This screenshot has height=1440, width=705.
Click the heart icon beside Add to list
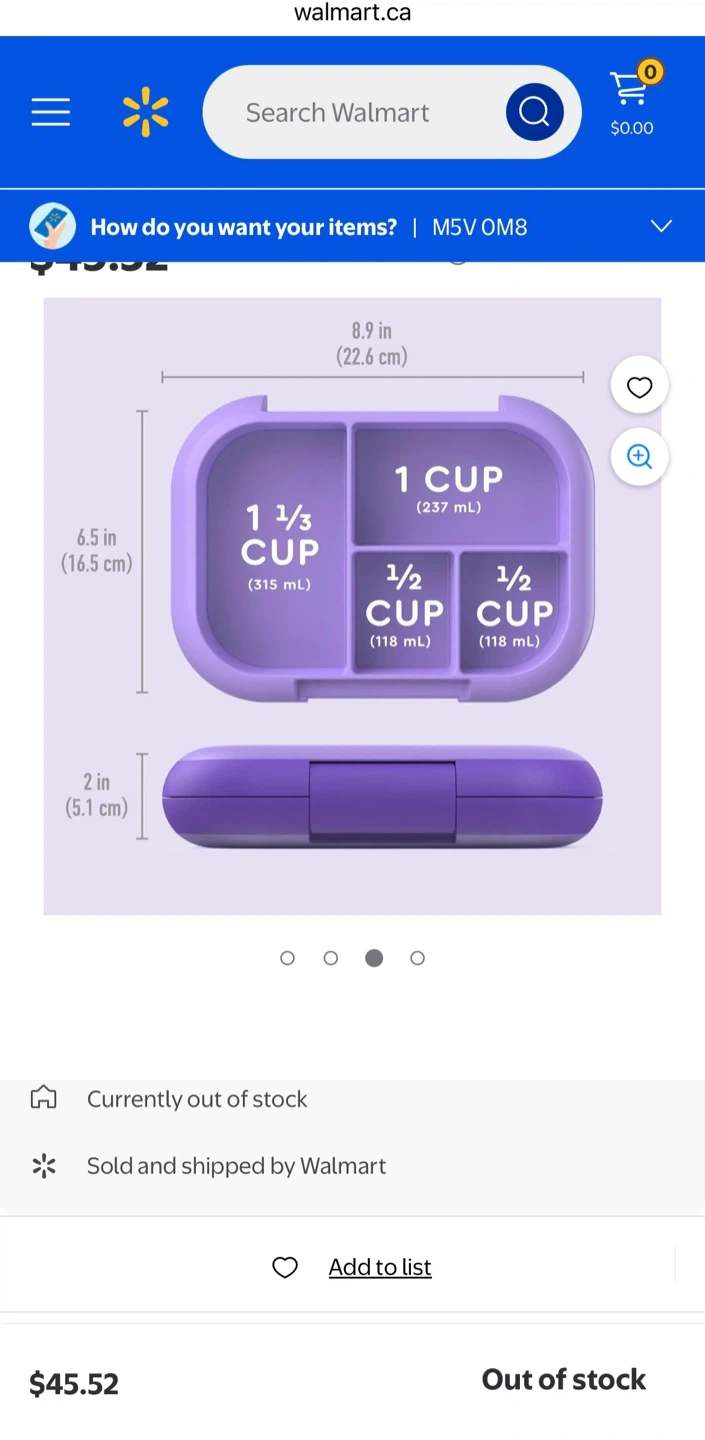tap(285, 1267)
